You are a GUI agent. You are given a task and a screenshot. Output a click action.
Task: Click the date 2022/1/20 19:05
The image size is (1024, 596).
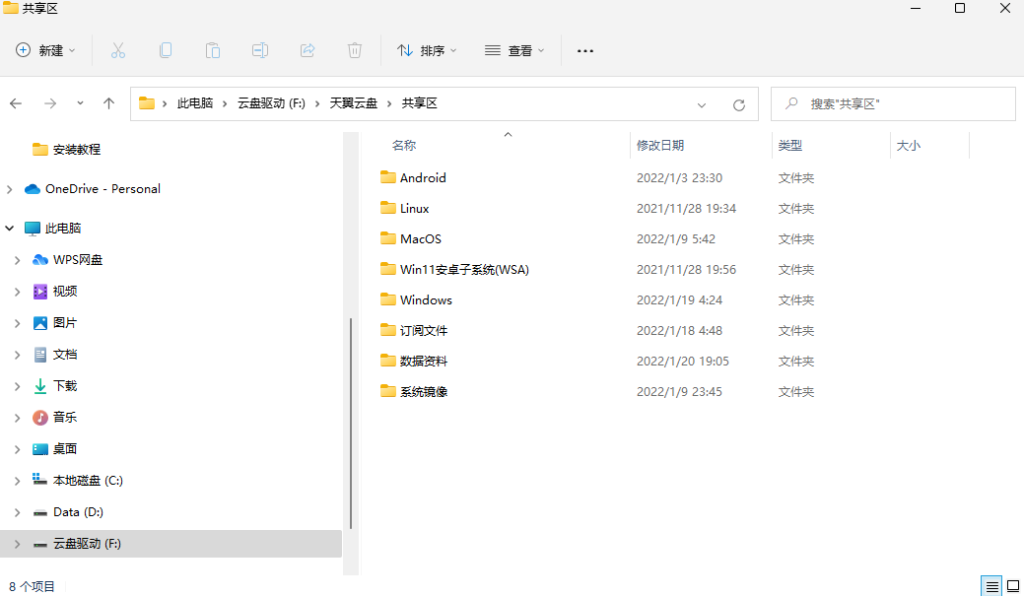[682, 361]
